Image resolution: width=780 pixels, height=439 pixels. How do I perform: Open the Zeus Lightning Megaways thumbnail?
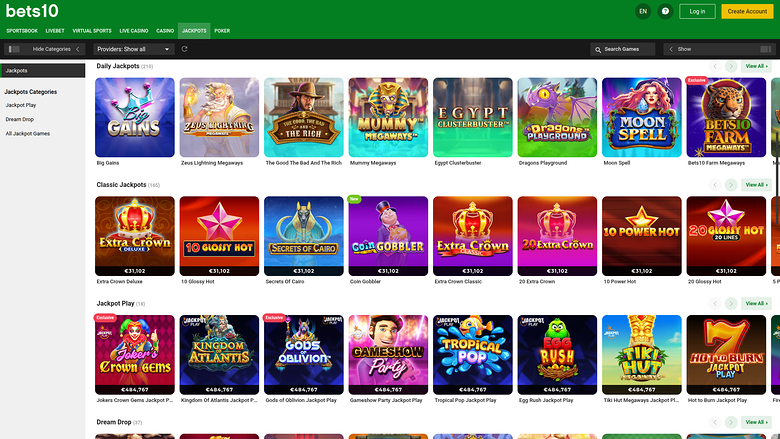pyautogui.click(x=219, y=117)
